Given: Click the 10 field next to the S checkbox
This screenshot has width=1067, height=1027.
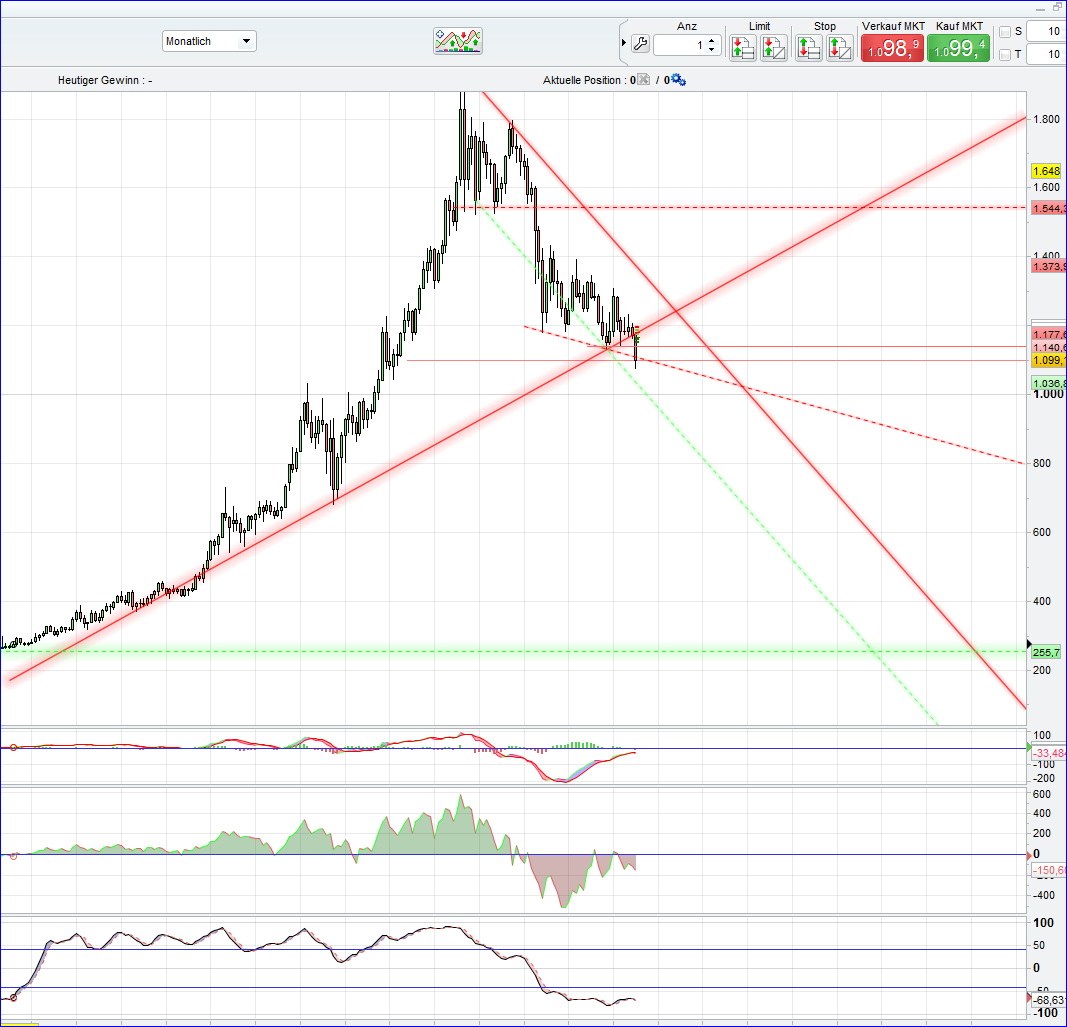Looking at the screenshot, I should pos(1045,30).
